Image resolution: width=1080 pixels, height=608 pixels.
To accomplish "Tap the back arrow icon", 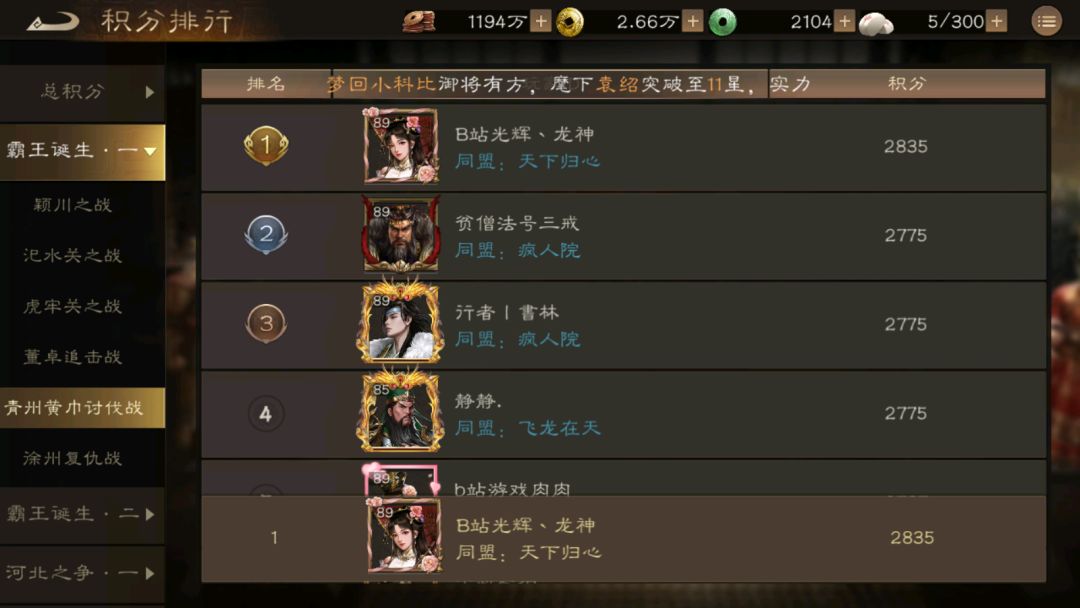I will point(53,21).
